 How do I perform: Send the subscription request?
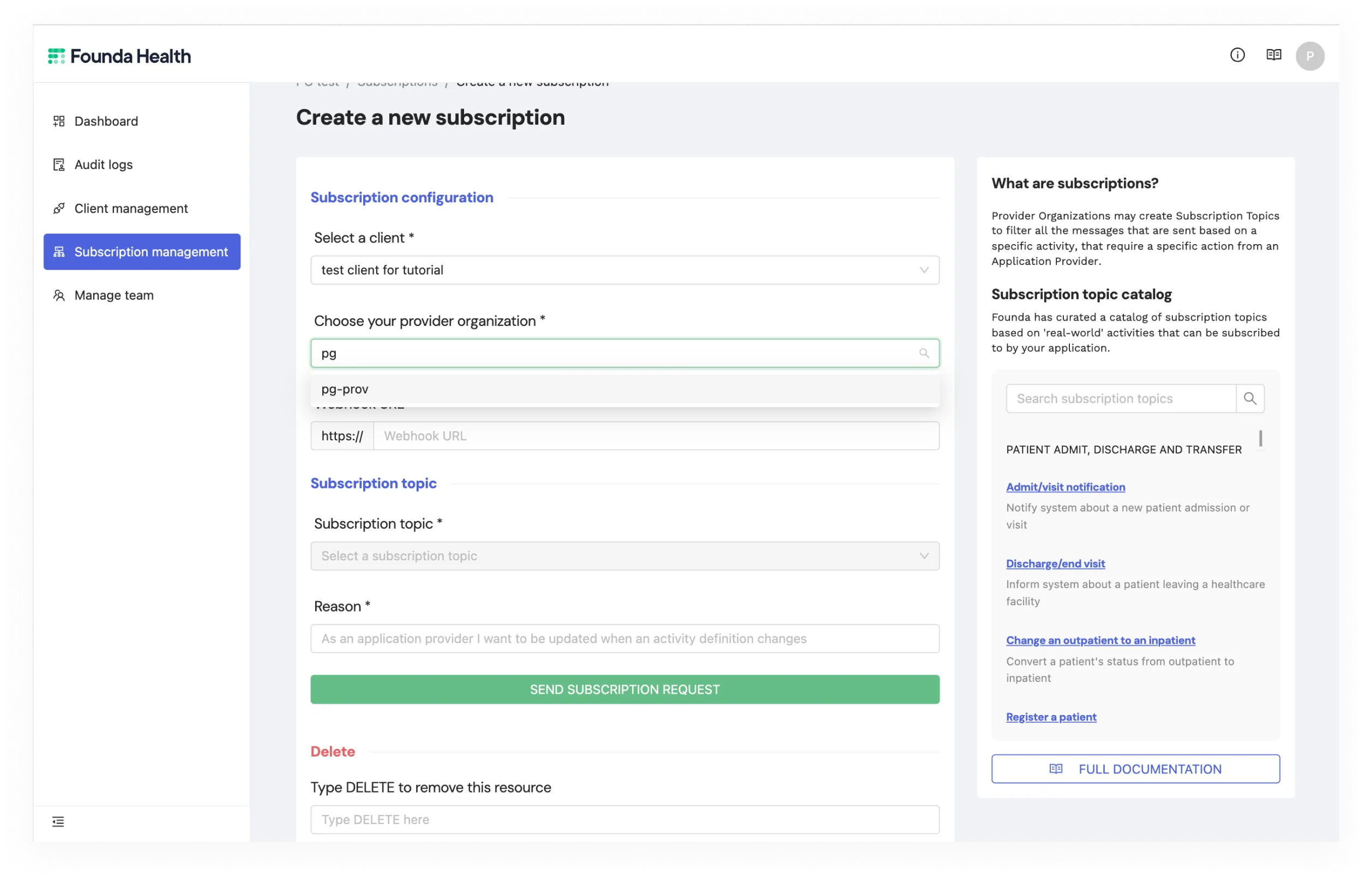pyautogui.click(x=624, y=690)
